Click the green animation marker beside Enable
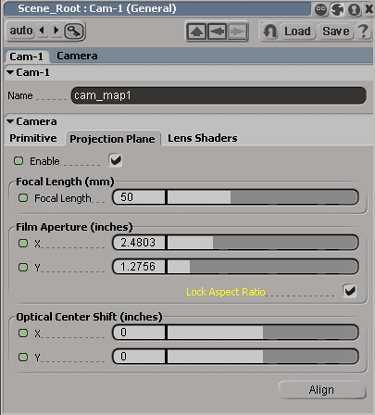The height and width of the screenshot is (415, 375). (18, 161)
